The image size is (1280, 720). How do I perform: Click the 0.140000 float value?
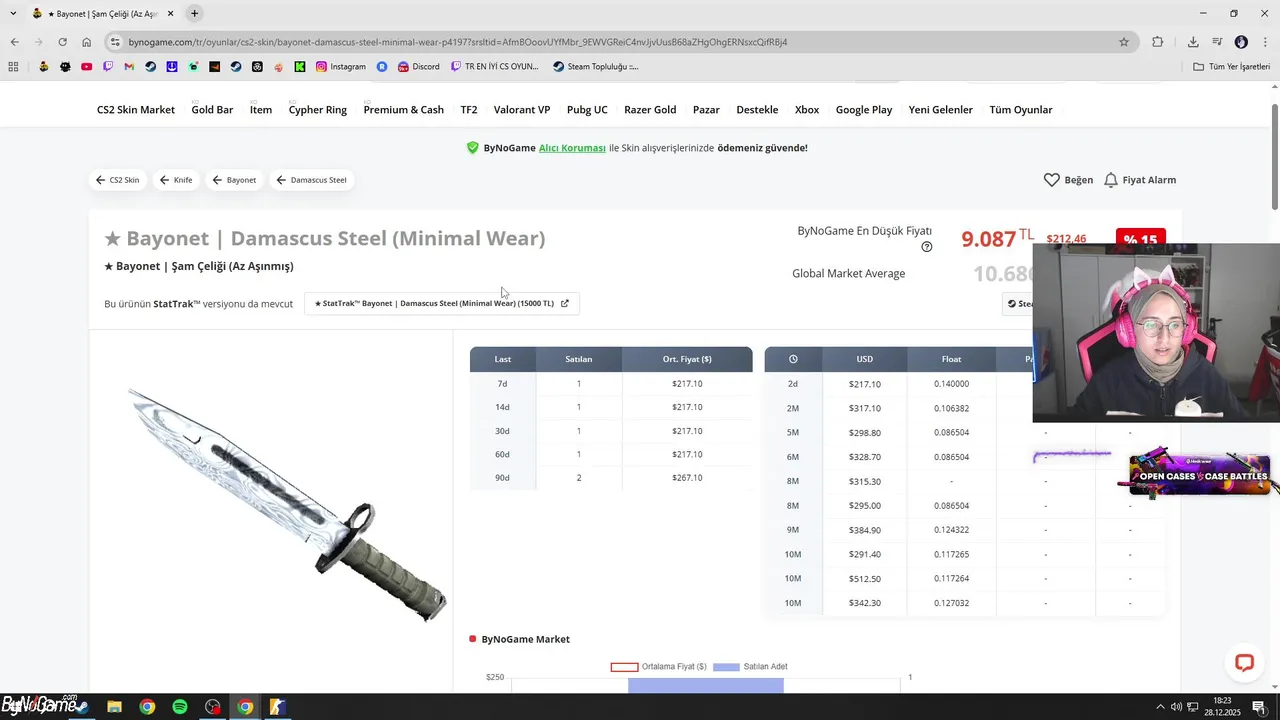click(951, 384)
